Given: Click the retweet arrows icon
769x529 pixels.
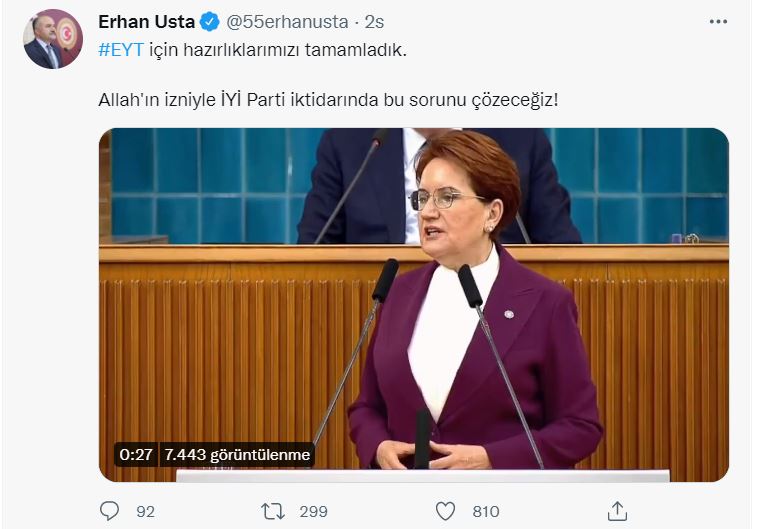Looking at the screenshot, I should [x=273, y=511].
